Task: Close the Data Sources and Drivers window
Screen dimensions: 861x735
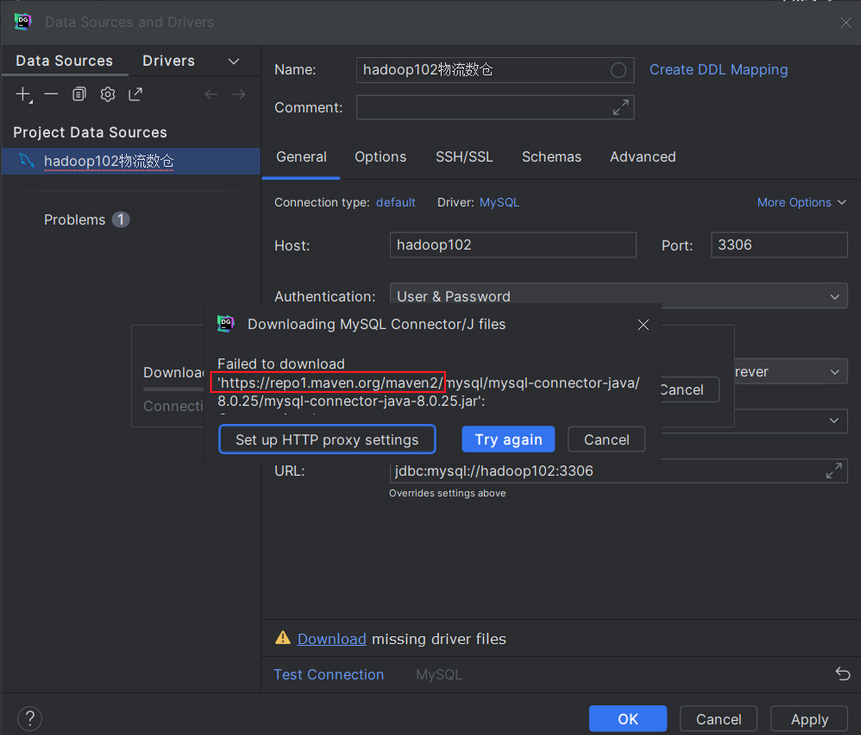Action: [846, 23]
